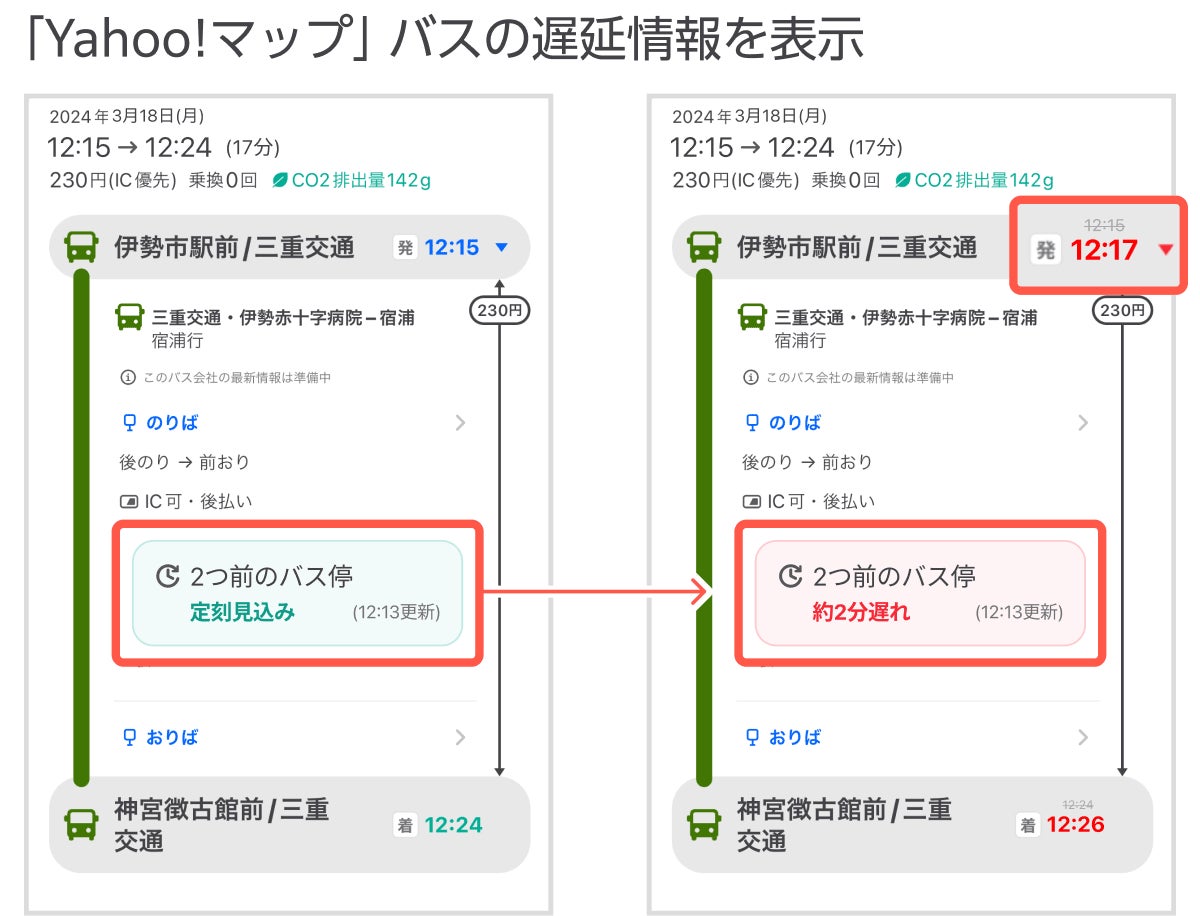Select the 約2分遅れ bus status card
1200x916 pixels.
(921, 593)
